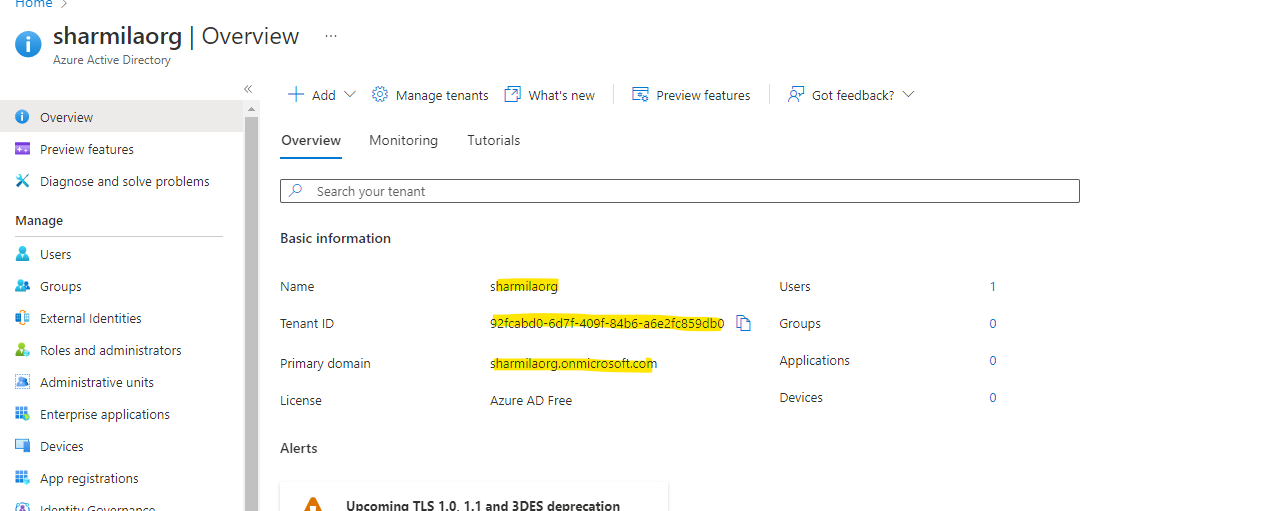1263x511 pixels.
Task: Switch to the Tutorials tab
Action: click(494, 141)
